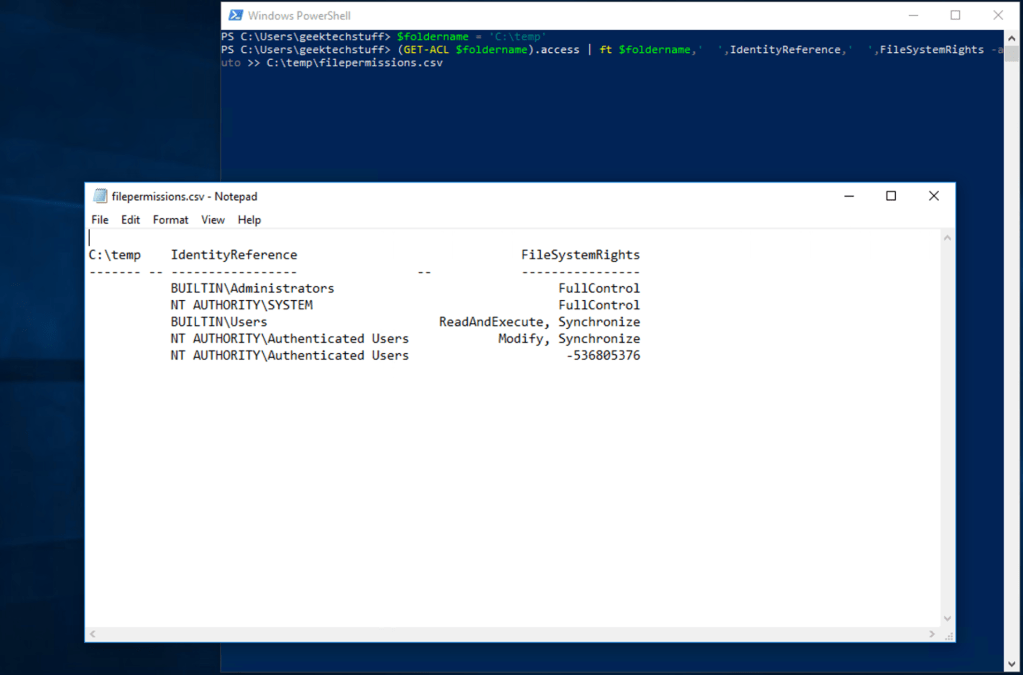Maximize the PowerShell window
This screenshot has width=1023, height=675.
pos(953,15)
